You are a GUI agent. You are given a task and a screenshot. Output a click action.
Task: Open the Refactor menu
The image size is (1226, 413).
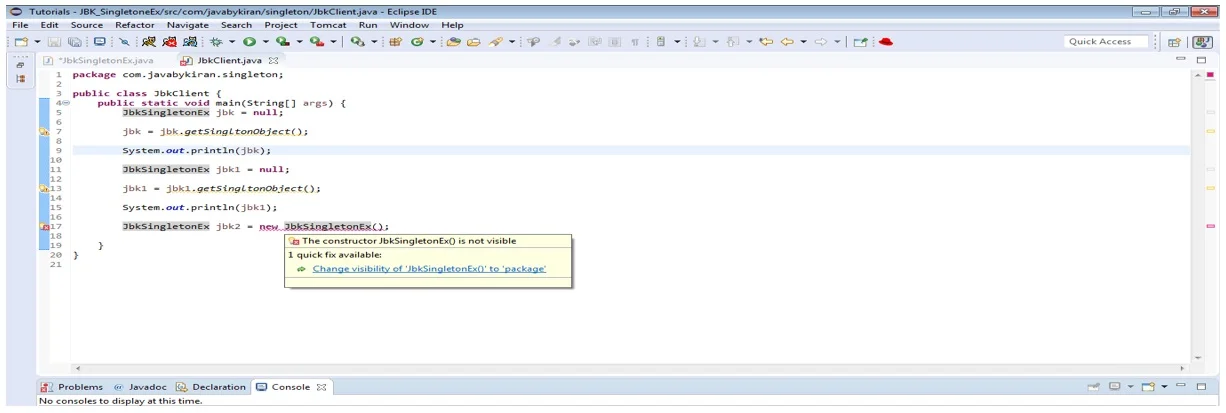pyautogui.click(x=135, y=25)
